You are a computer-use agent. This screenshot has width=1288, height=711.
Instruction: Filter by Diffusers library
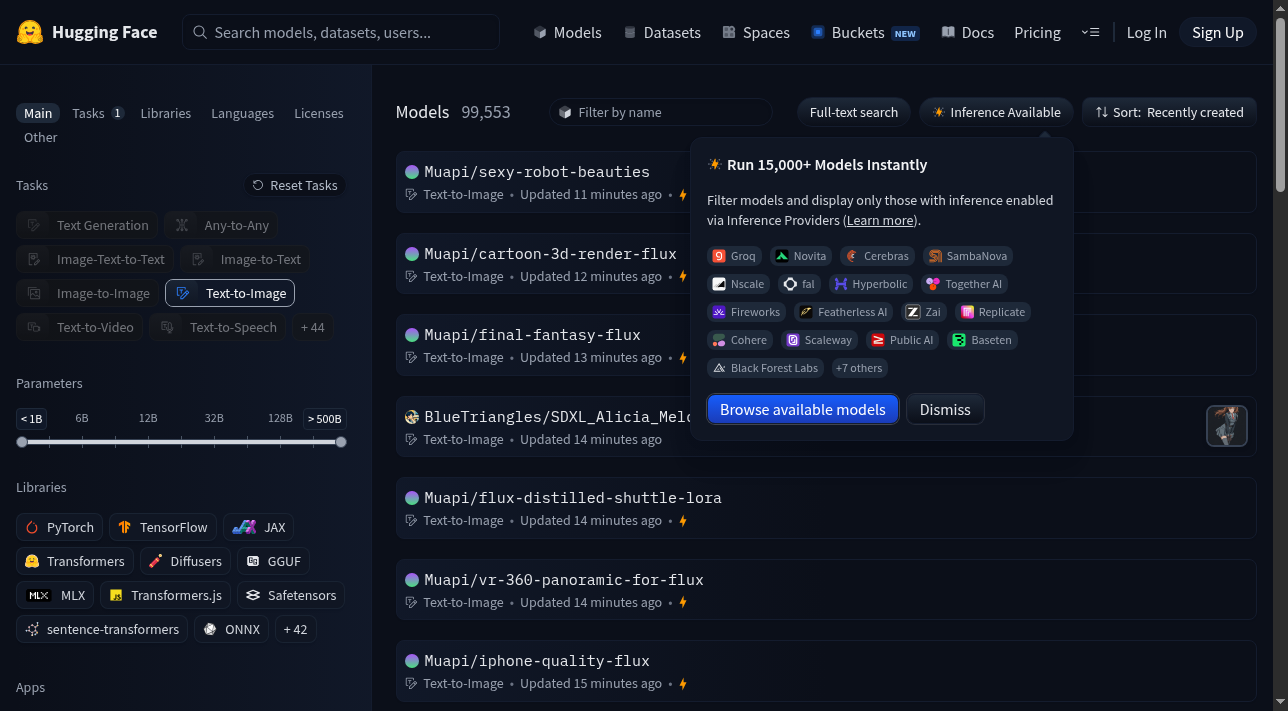point(185,561)
